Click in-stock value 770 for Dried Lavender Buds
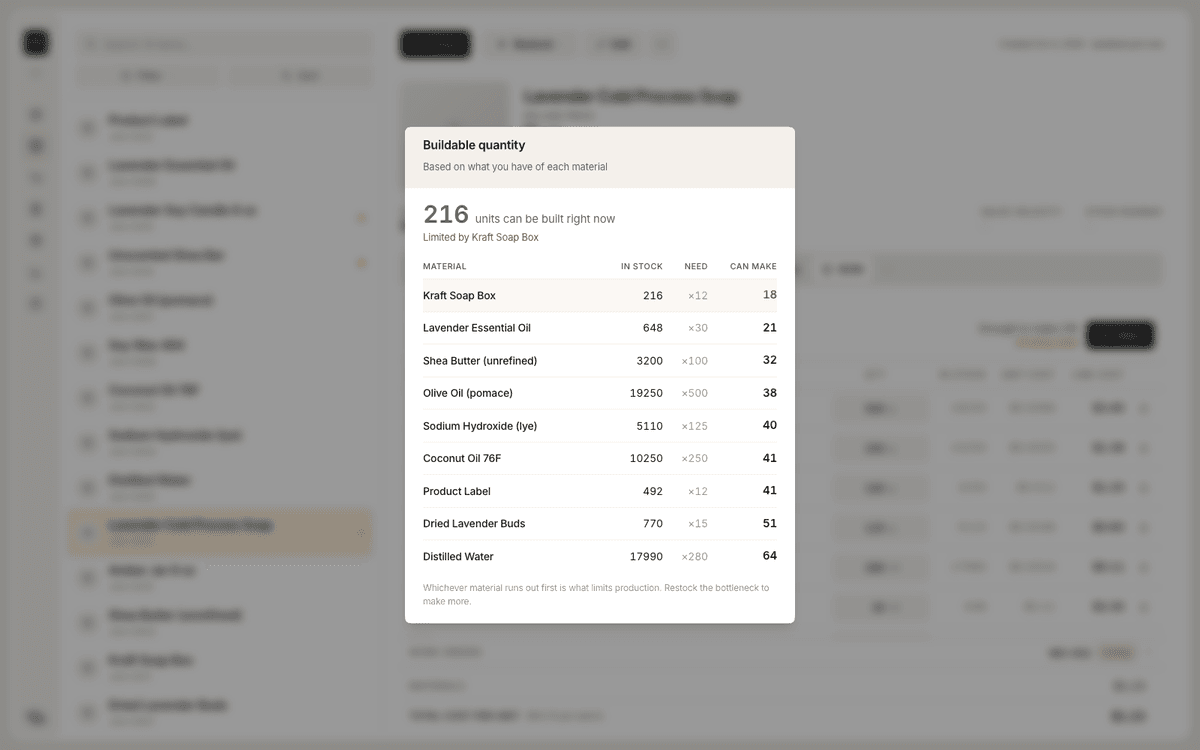Screen dimensions: 1200x750 pyautogui.click(x=653, y=524)
